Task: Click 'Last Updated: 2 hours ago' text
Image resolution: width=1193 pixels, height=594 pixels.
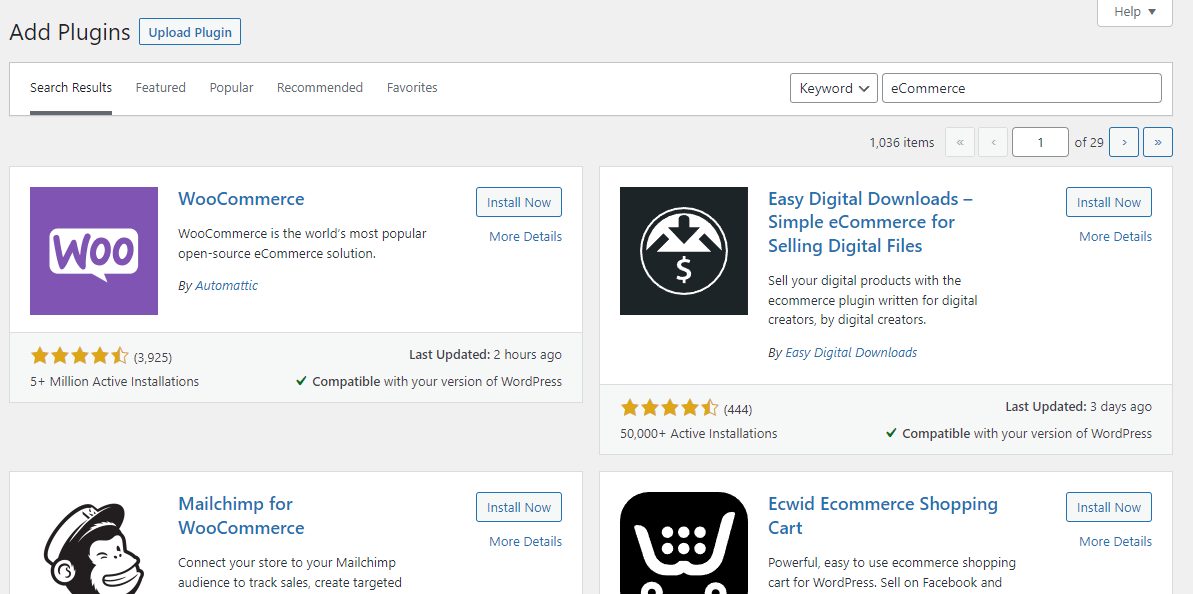Action: tap(485, 354)
